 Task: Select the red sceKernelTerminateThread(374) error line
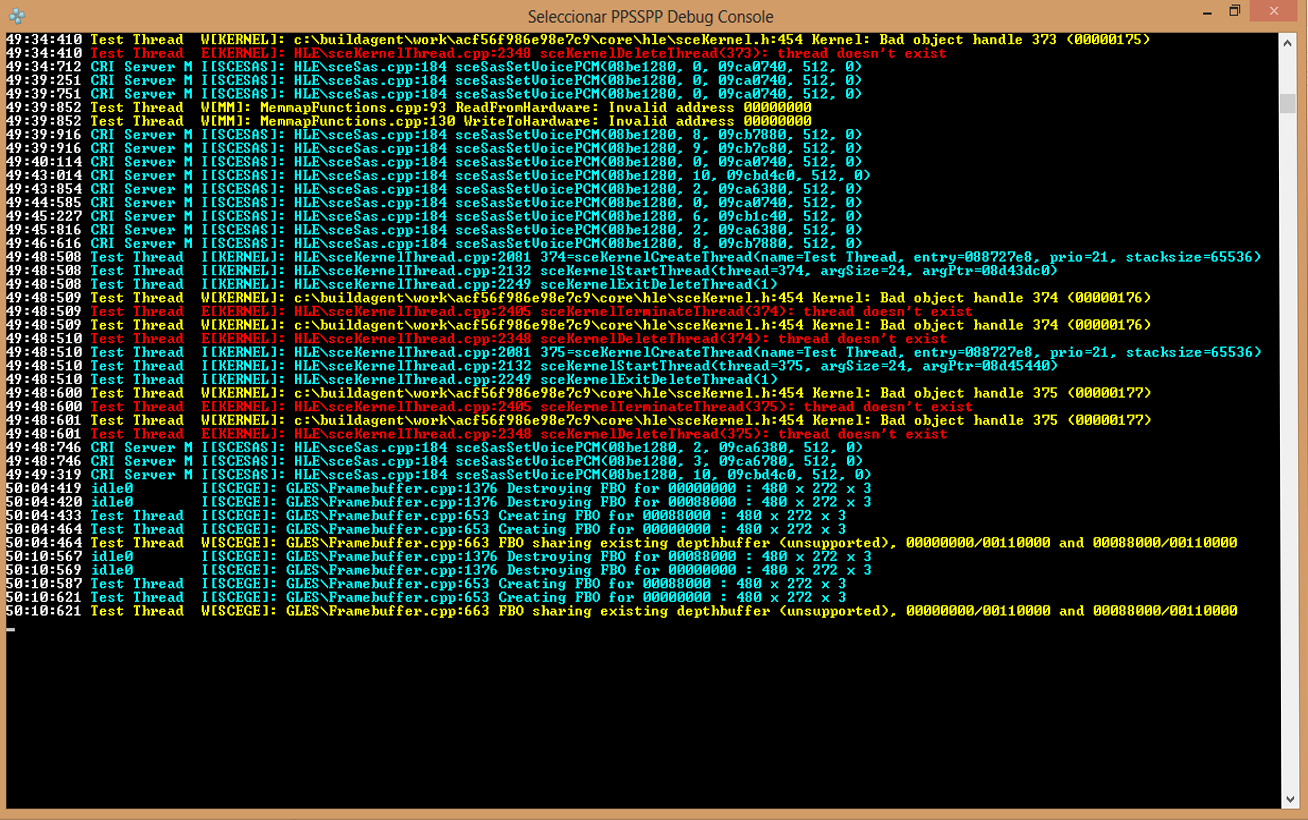pyautogui.click(x=489, y=311)
